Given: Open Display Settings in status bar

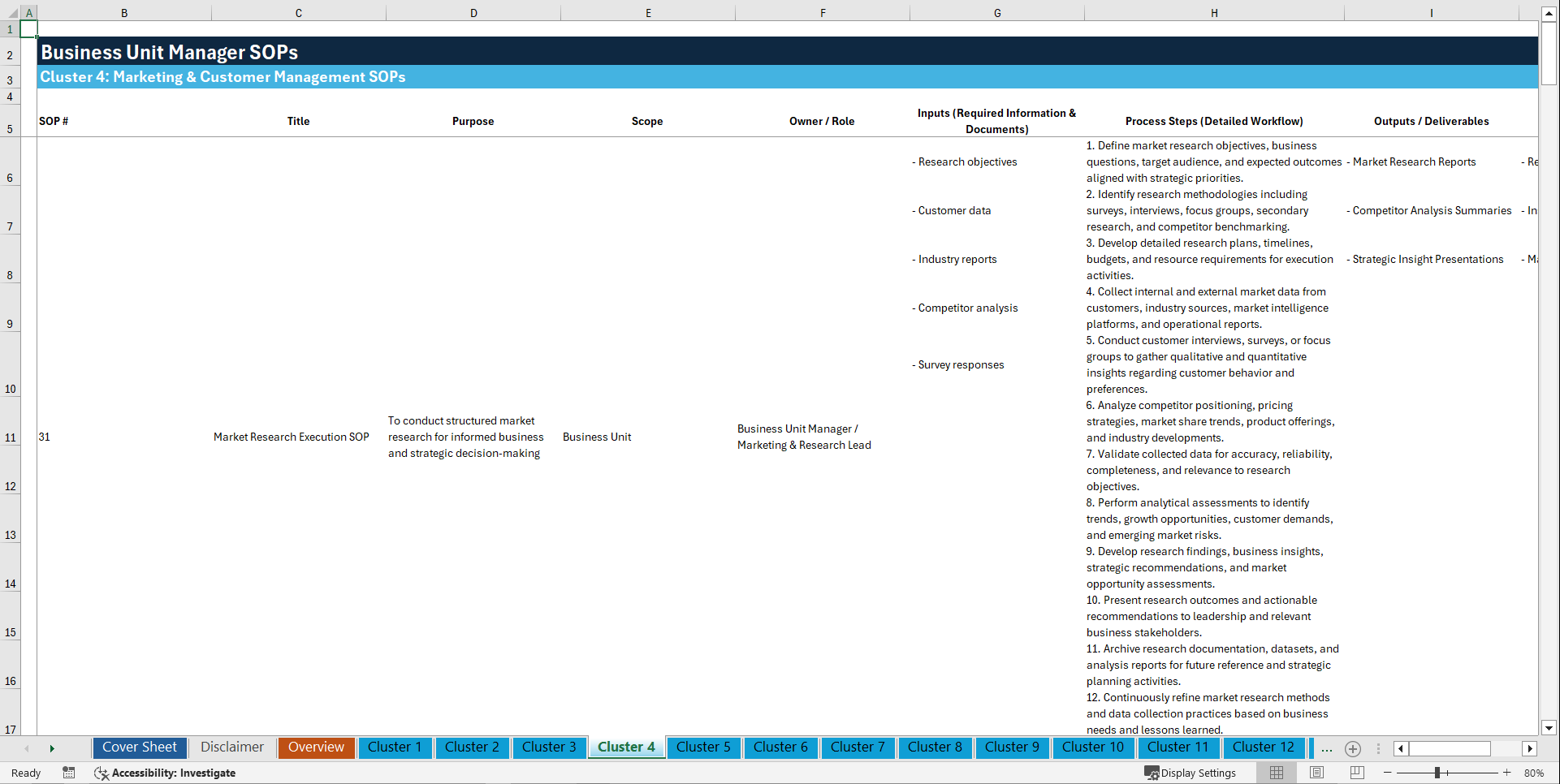Looking at the screenshot, I should [x=1190, y=773].
